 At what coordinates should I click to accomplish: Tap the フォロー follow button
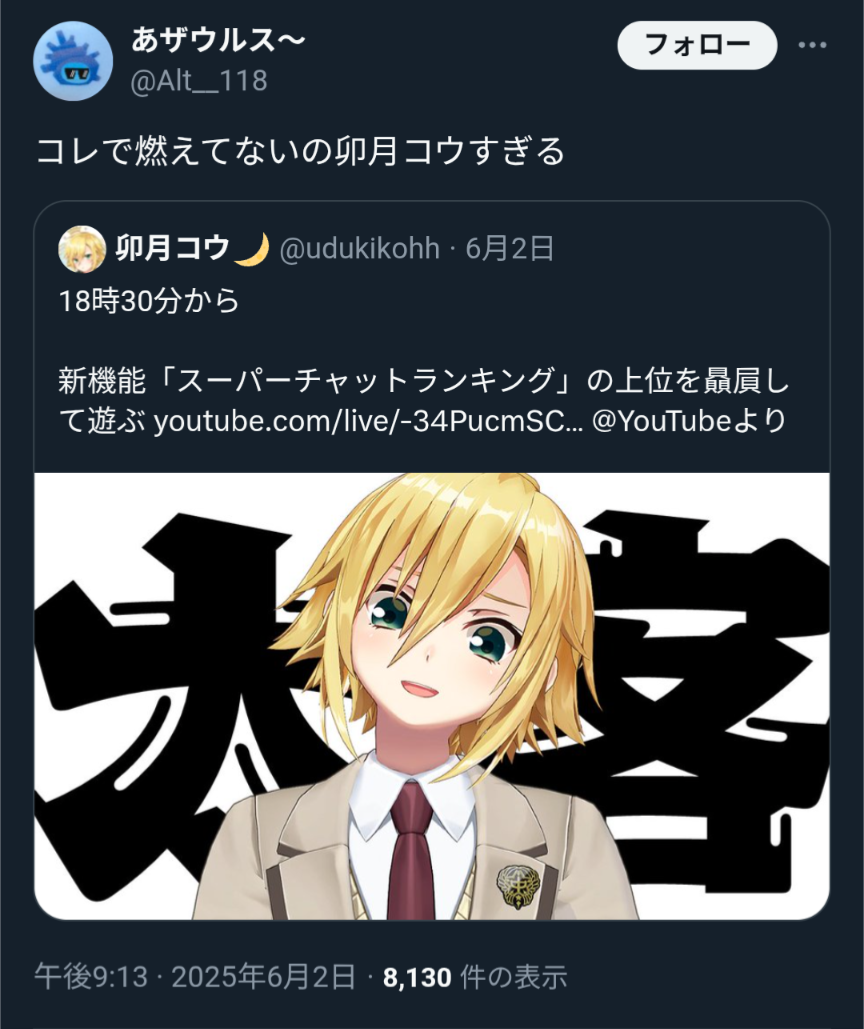coord(697,45)
